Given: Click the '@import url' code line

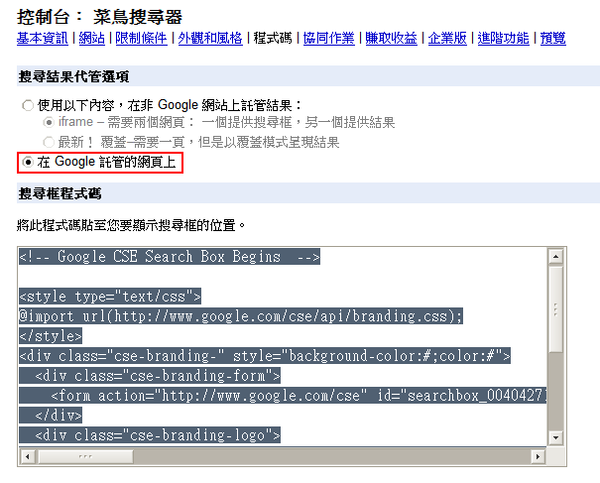Looking at the screenshot, I should (241, 316).
